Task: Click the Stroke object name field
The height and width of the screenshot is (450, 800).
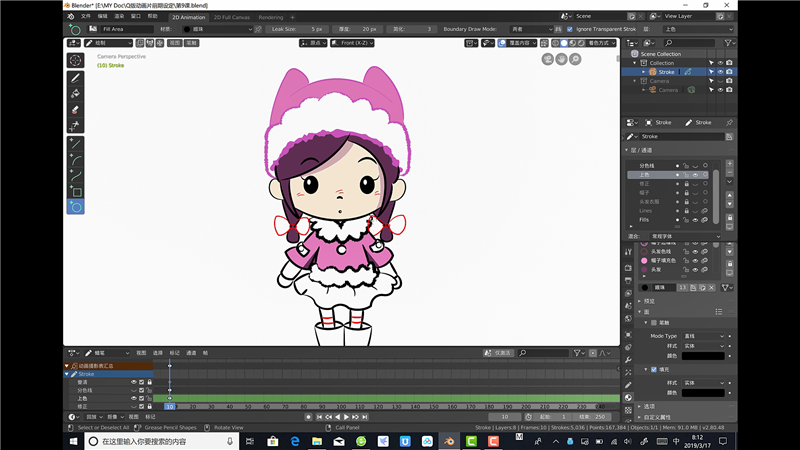Action: click(682, 137)
